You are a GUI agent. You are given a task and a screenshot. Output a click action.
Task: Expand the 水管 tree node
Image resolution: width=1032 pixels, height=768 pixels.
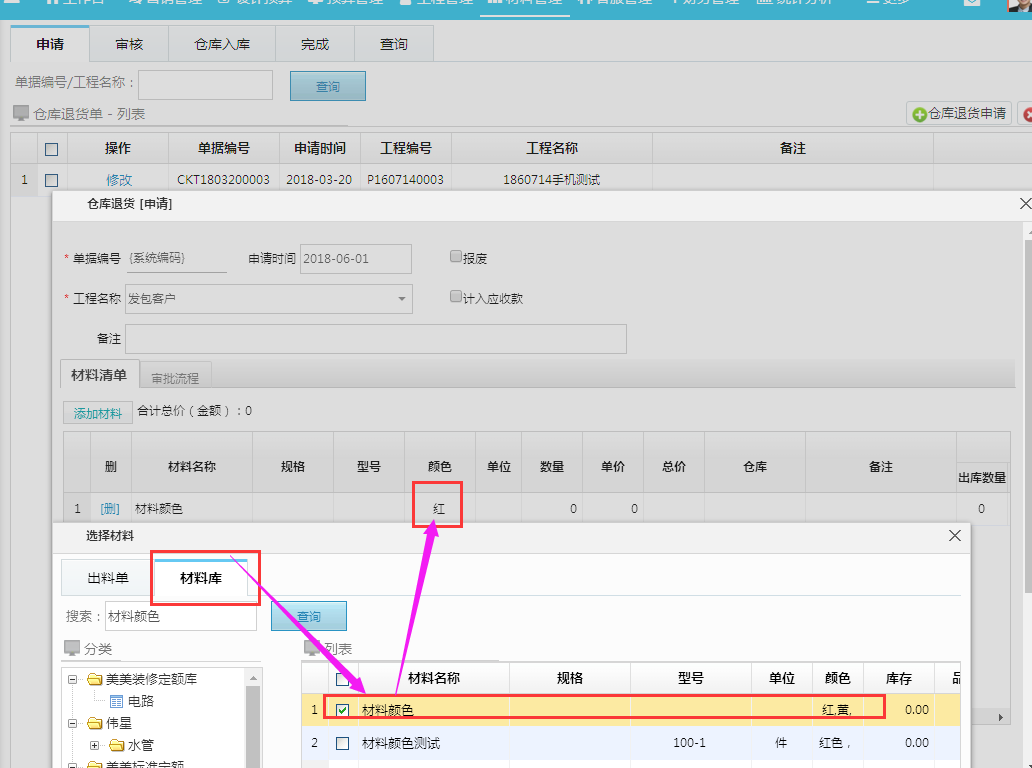click(x=94, y=745)
